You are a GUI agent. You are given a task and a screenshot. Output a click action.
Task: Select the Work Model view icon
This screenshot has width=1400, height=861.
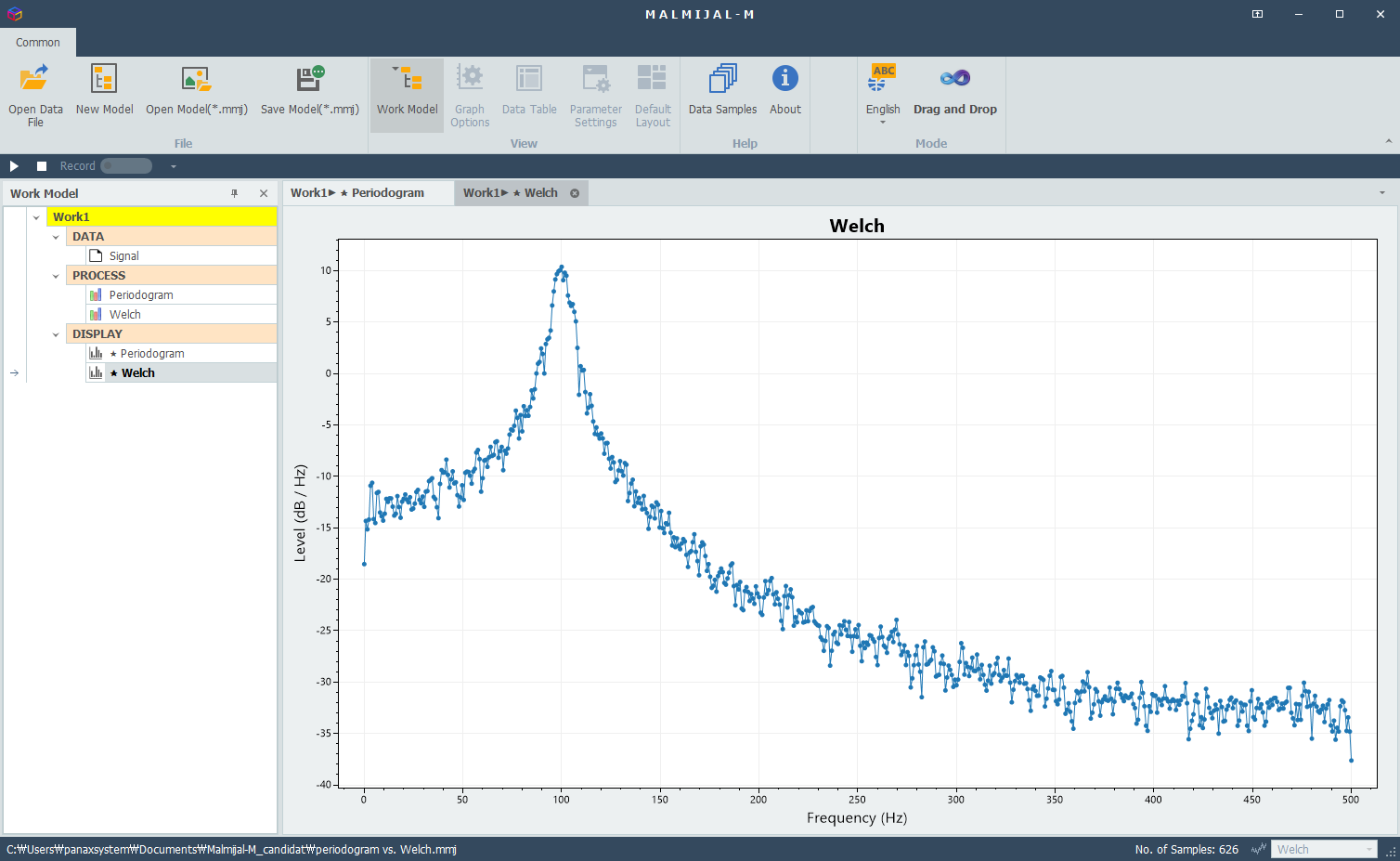pyautogui.click(x=407, y=79)
